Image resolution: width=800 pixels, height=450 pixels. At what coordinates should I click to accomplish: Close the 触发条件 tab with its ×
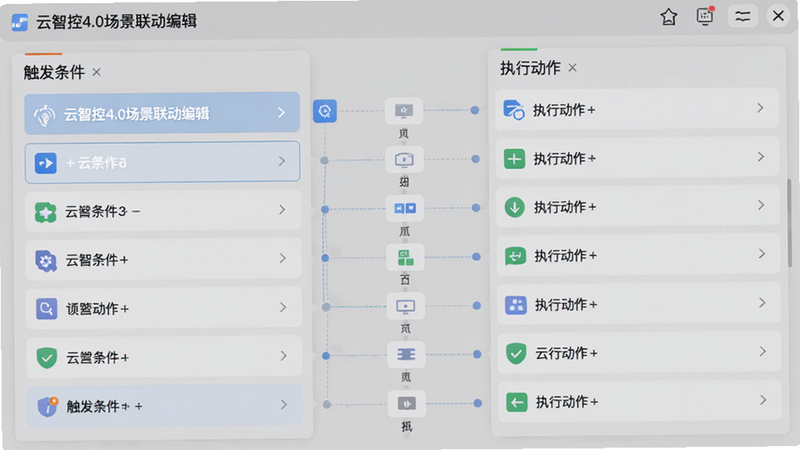pyautogui.click(x=96, y=72)
